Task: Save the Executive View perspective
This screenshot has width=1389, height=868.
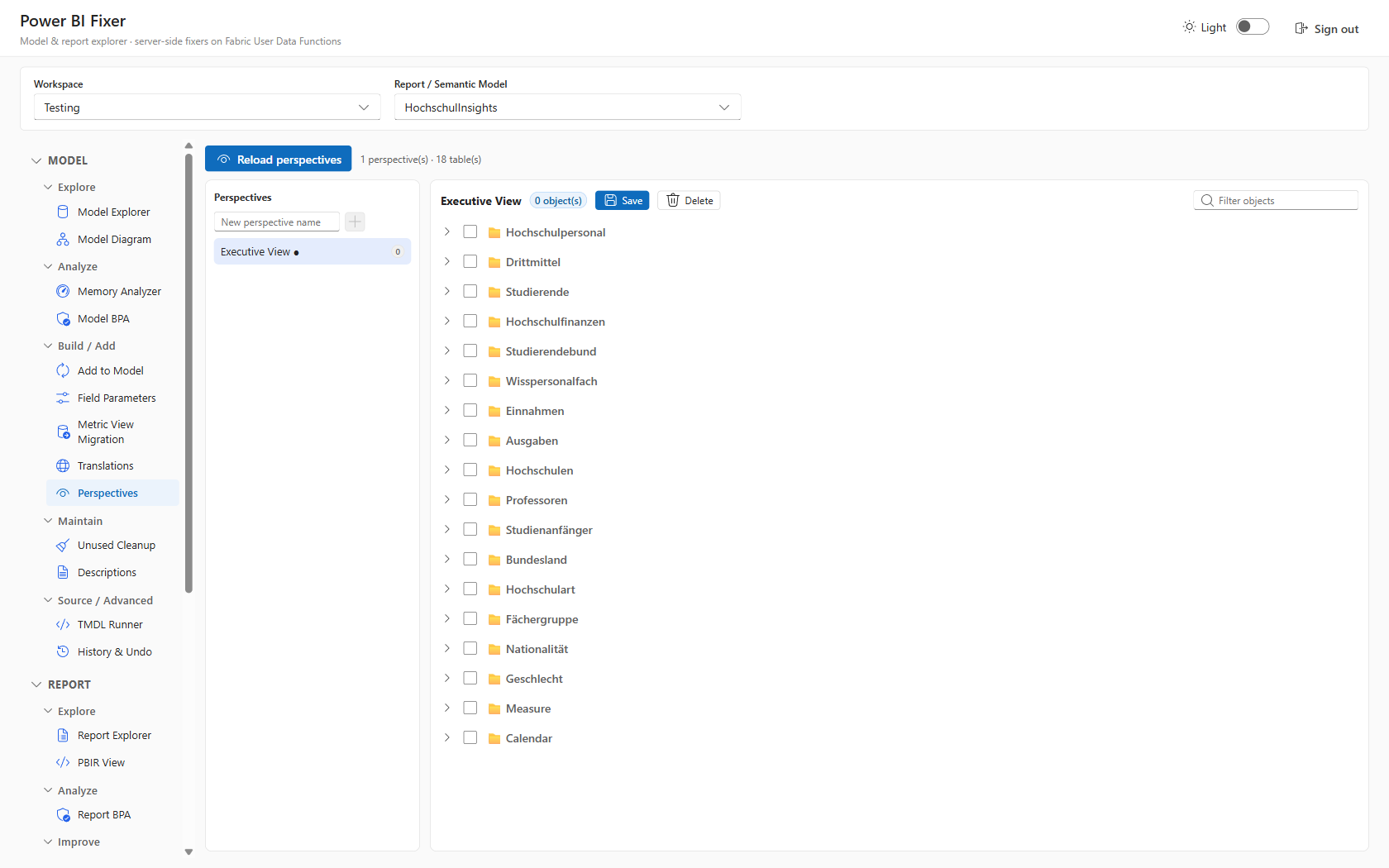Action: [x=622, y=200]
